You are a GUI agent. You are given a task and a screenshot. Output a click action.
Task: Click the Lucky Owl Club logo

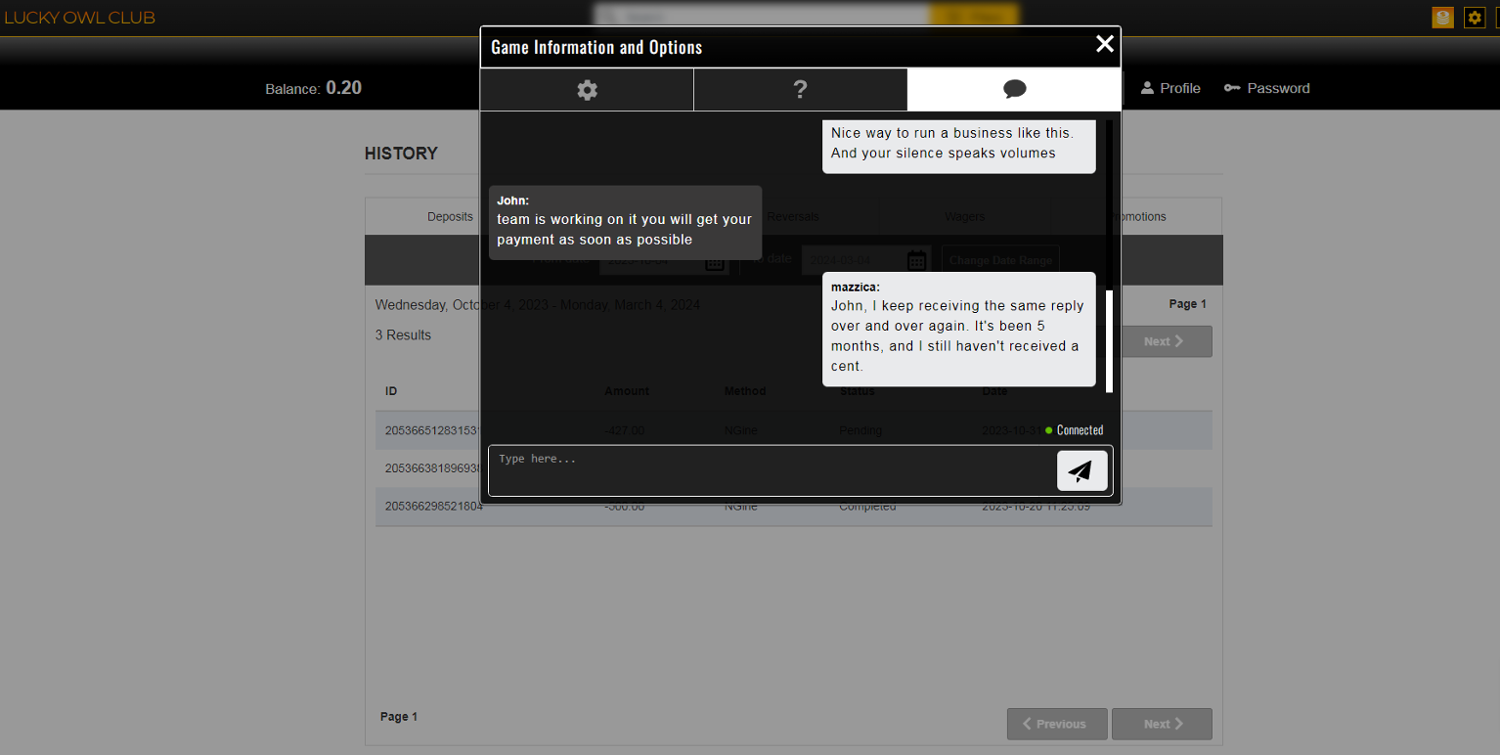point(80,18)
